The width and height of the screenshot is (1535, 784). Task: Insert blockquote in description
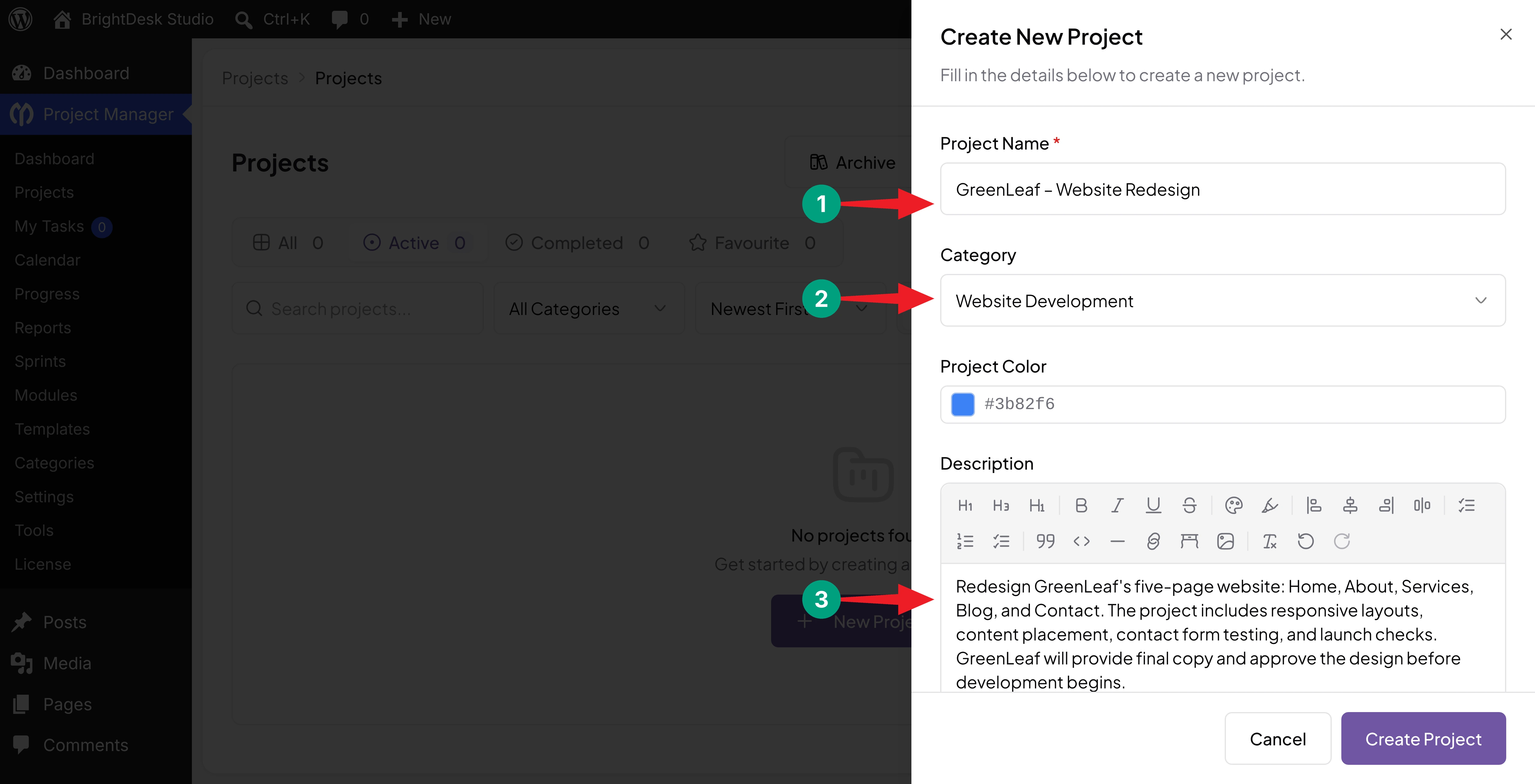1045,542
